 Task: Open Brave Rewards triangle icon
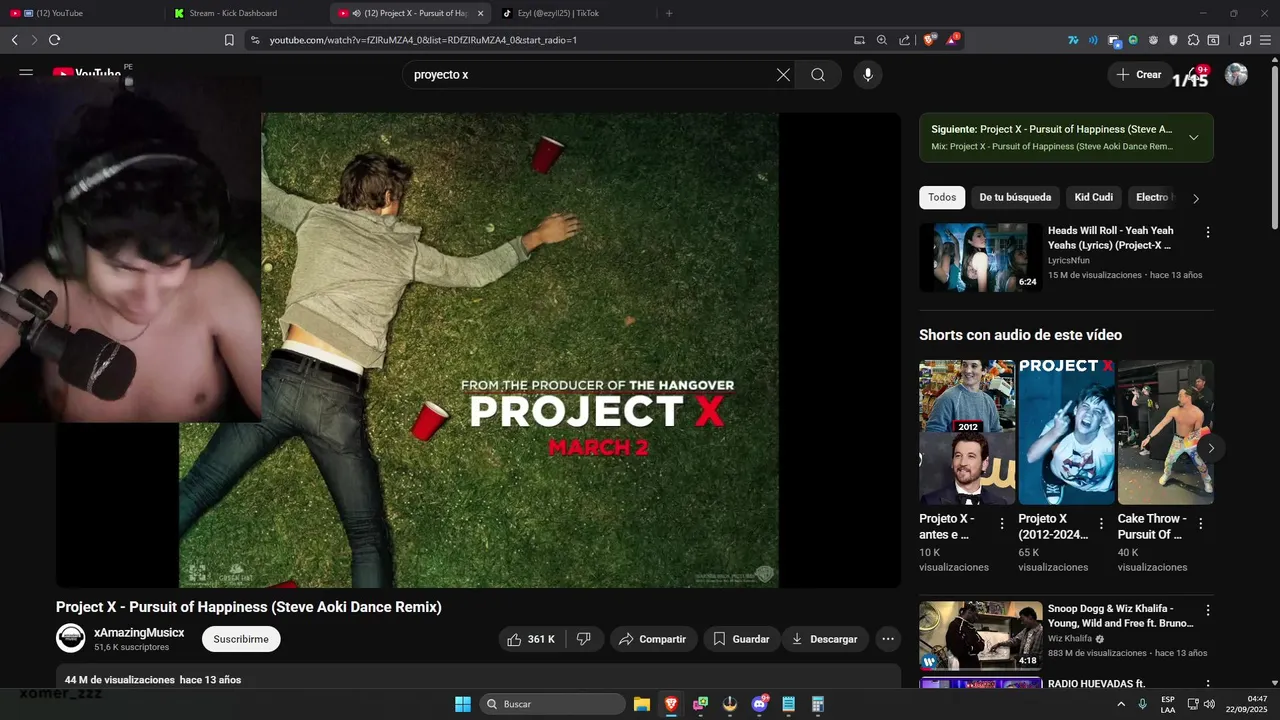(952, 40)
